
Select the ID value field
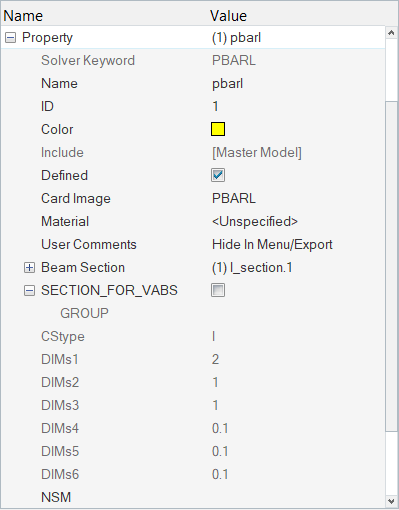coord(297,106)
